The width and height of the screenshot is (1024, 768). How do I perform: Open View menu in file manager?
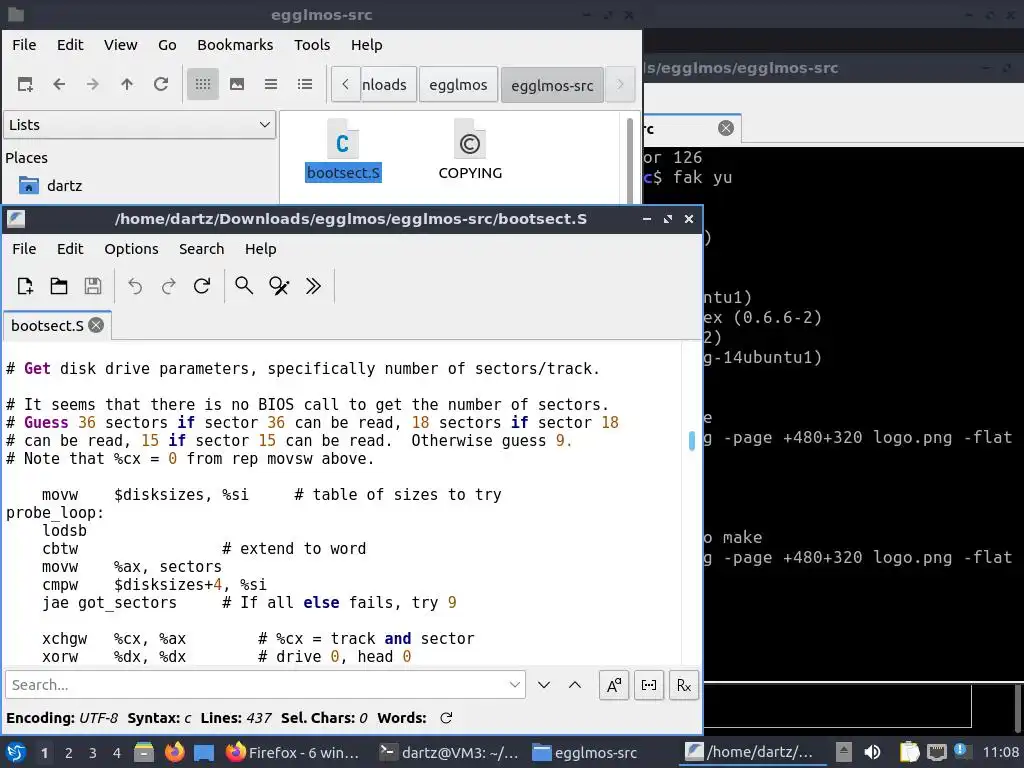121,45
